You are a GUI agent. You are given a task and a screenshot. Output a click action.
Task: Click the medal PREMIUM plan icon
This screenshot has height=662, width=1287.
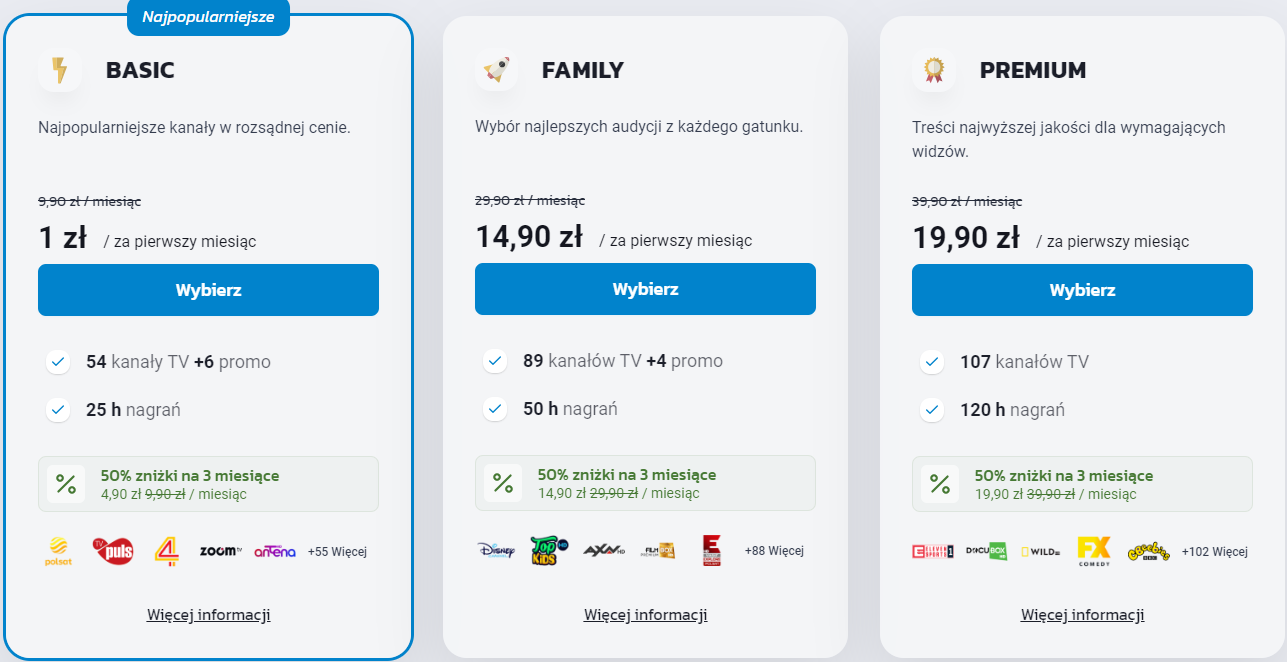tap(933, 71)
